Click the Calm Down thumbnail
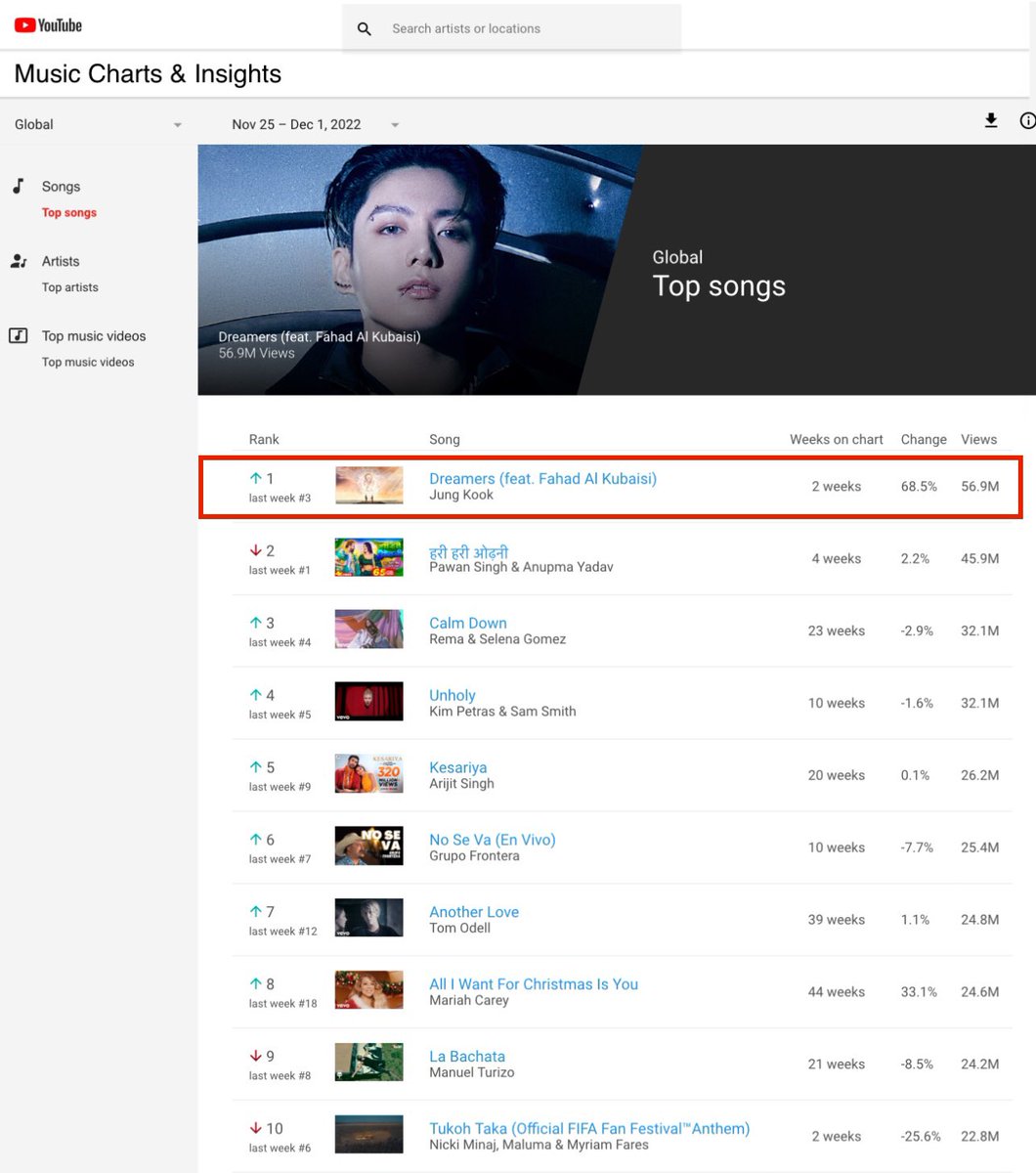 369,630
